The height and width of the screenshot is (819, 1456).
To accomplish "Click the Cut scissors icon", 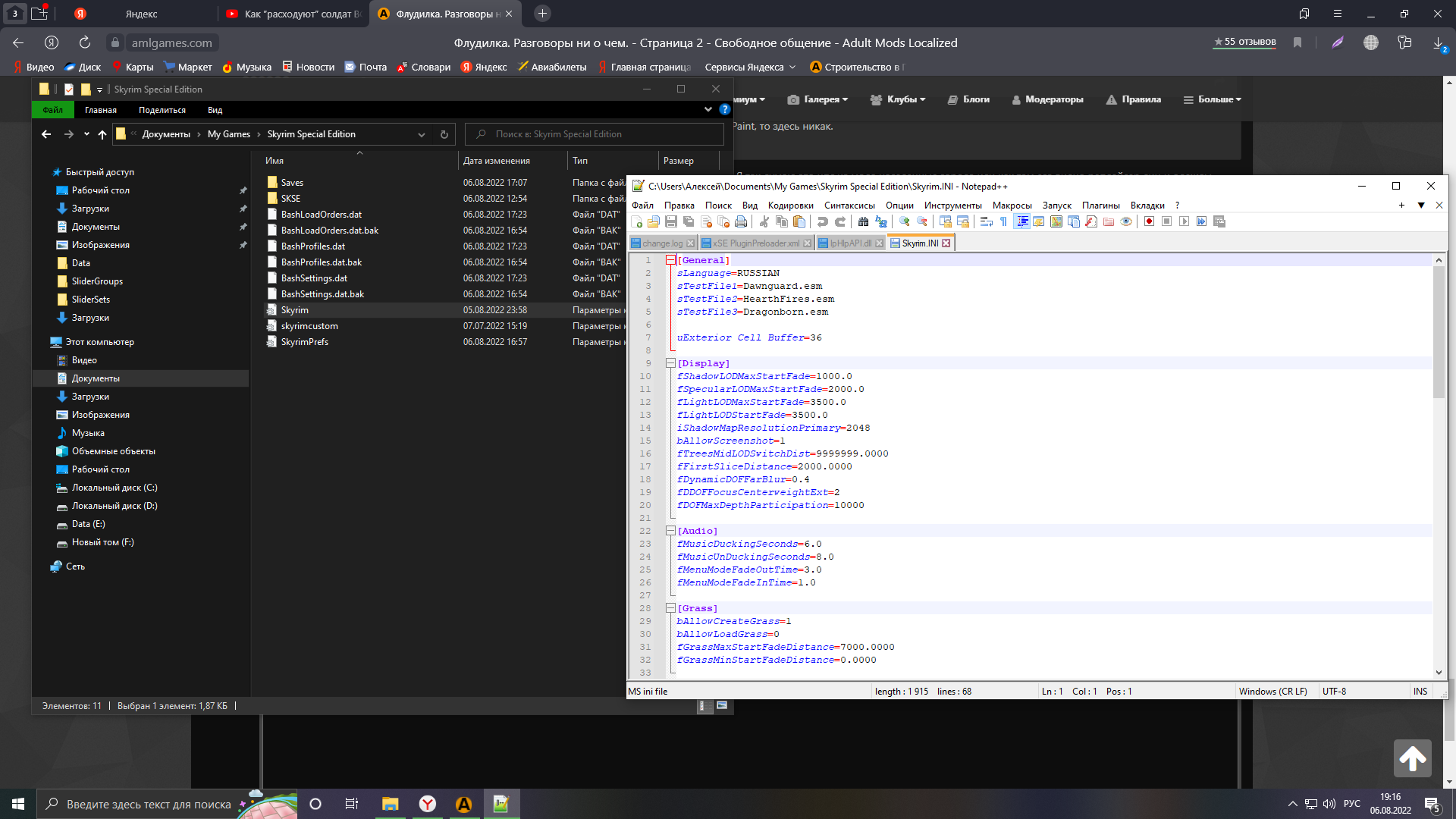I will pyautogui.click(x=764, y=221).
